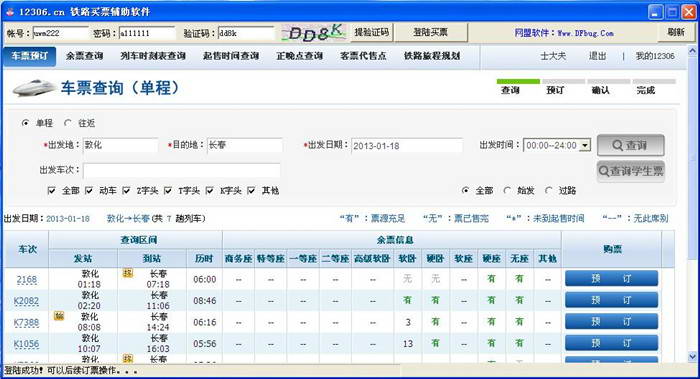Toggle the 其他 checkbox
The width and height of the screenshot is (700, 379).
(251, 191)
